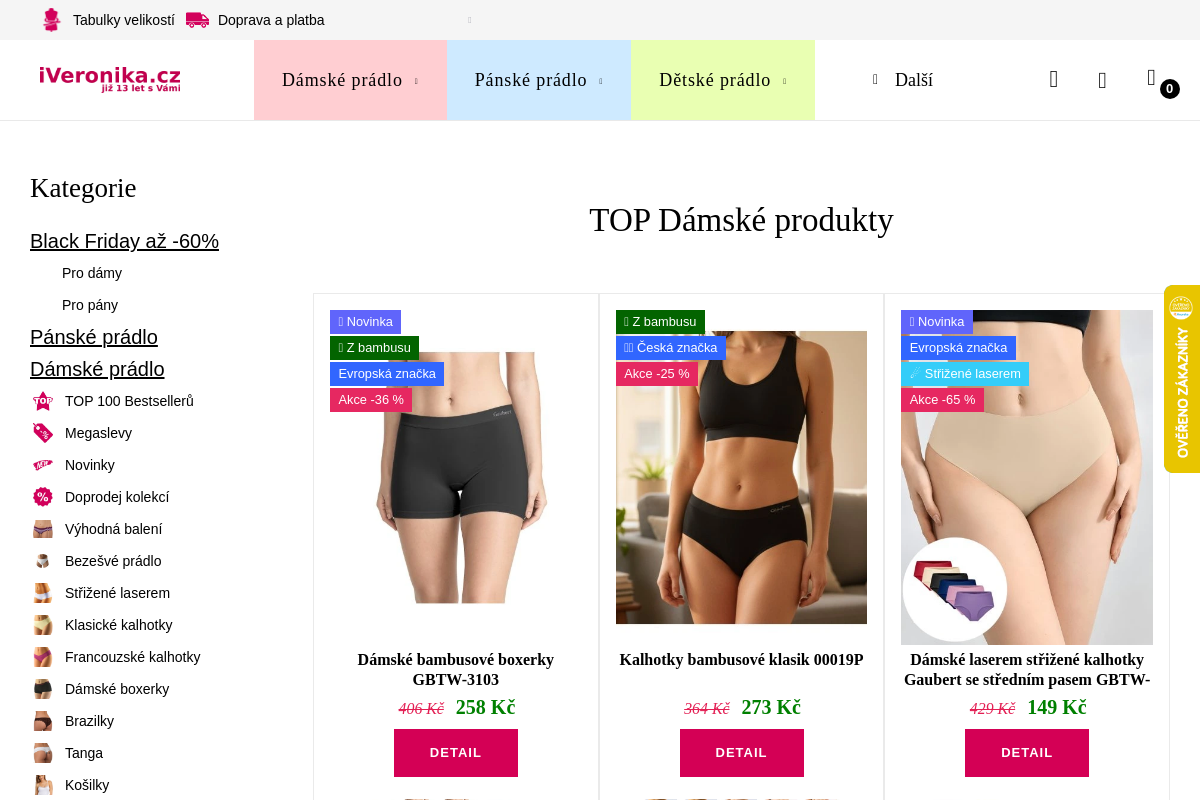The width and height of the screenshot is (1200, 800).
Task: Click the Tabulky velikostí mannequin icon
Action: pyautogui.click(x=52, y=20)
